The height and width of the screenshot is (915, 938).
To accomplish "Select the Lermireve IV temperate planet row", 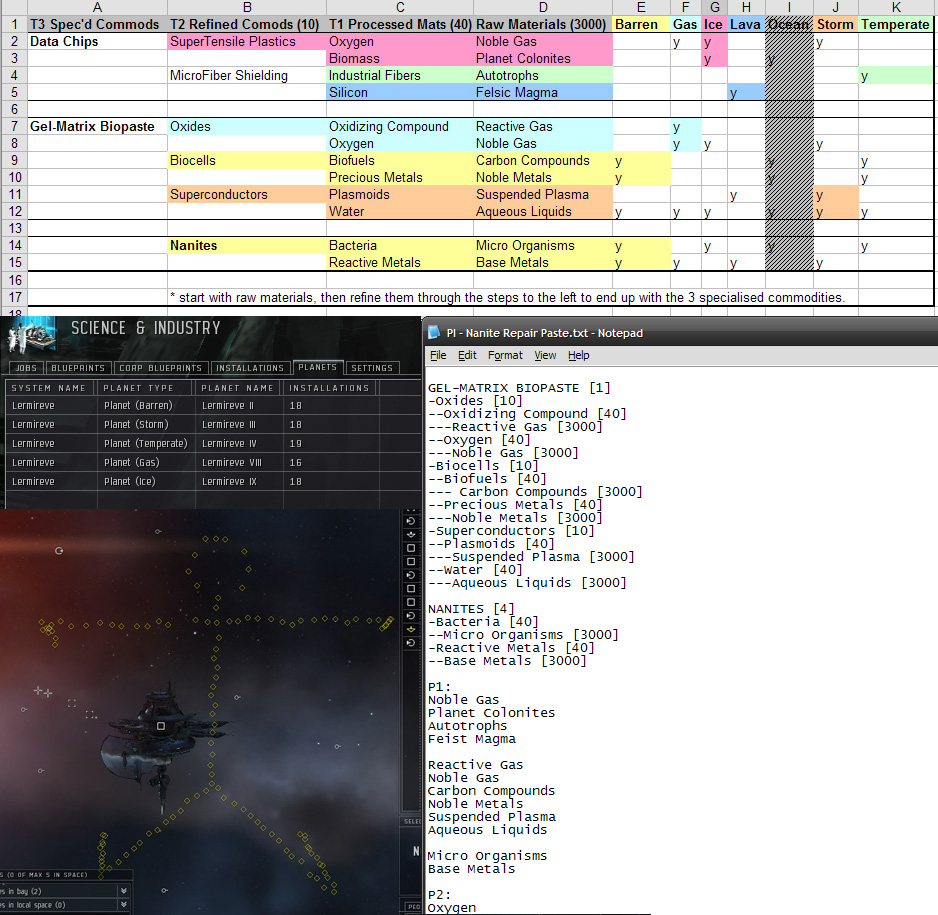I will point(213,444).
